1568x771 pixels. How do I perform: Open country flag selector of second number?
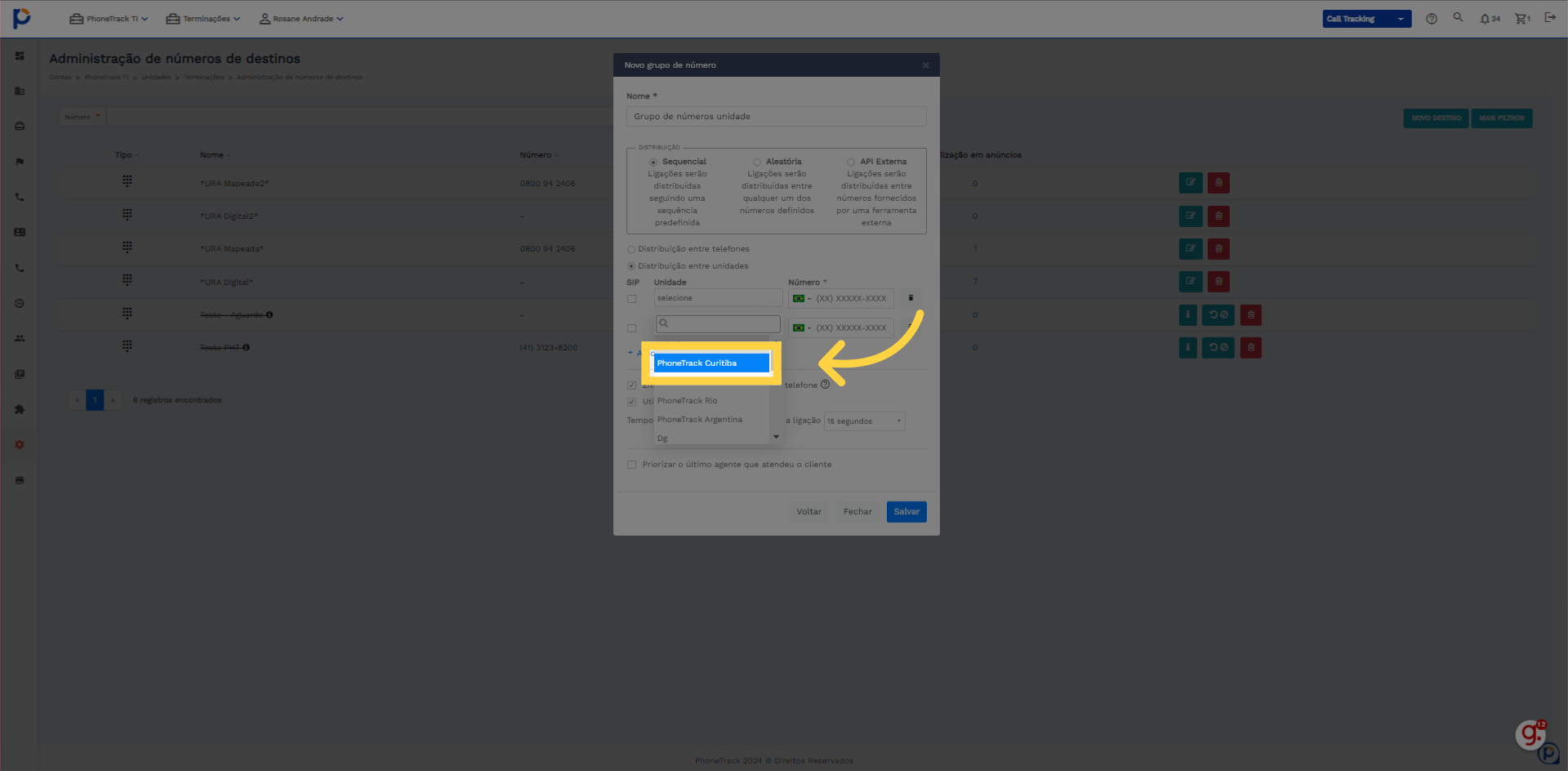coord(801,328)
